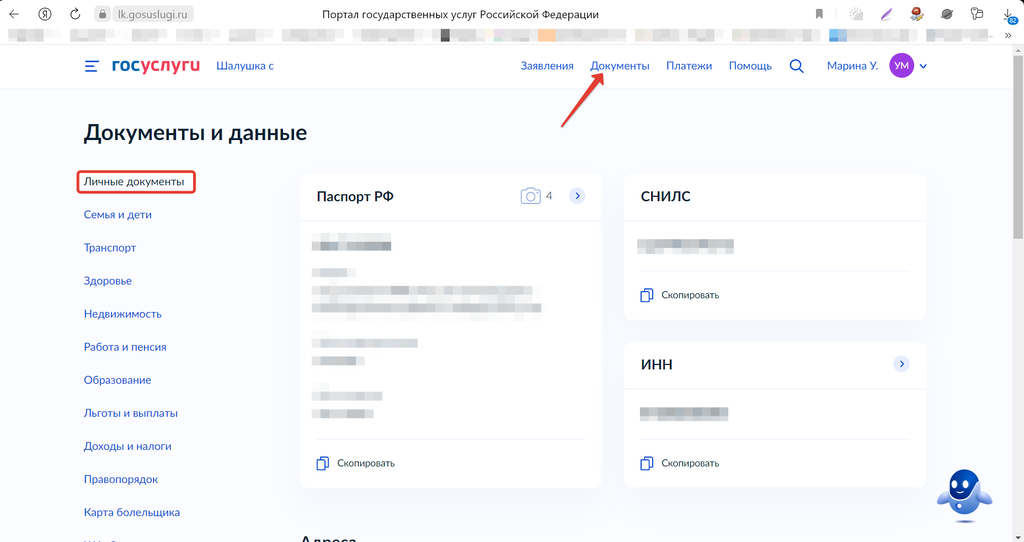This screenshot has height=542, width=1024.
Task: Click the УМ user avatar circle
Action: coord(901,66)
